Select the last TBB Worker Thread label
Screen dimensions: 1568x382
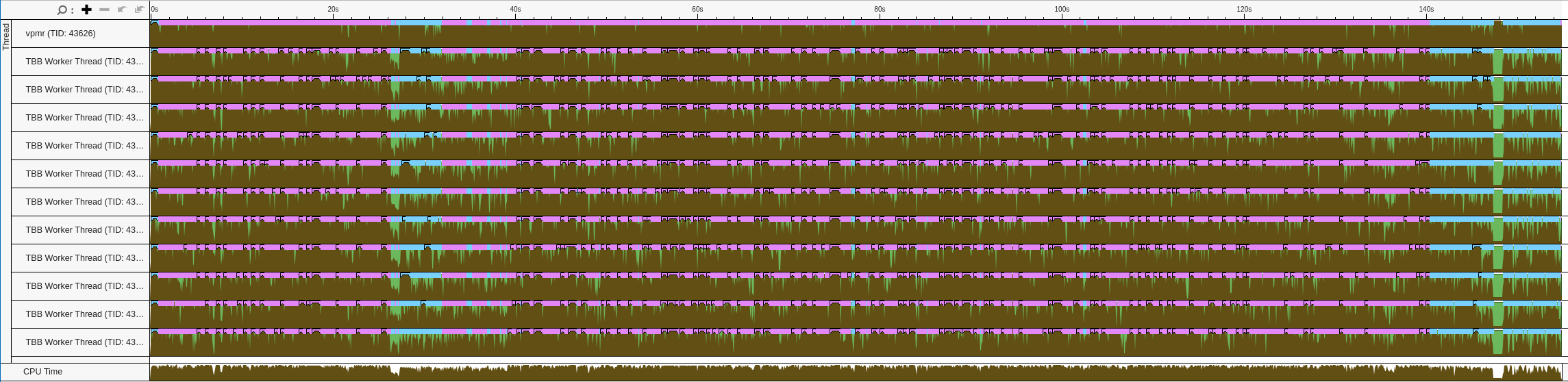tap(84, 342)
